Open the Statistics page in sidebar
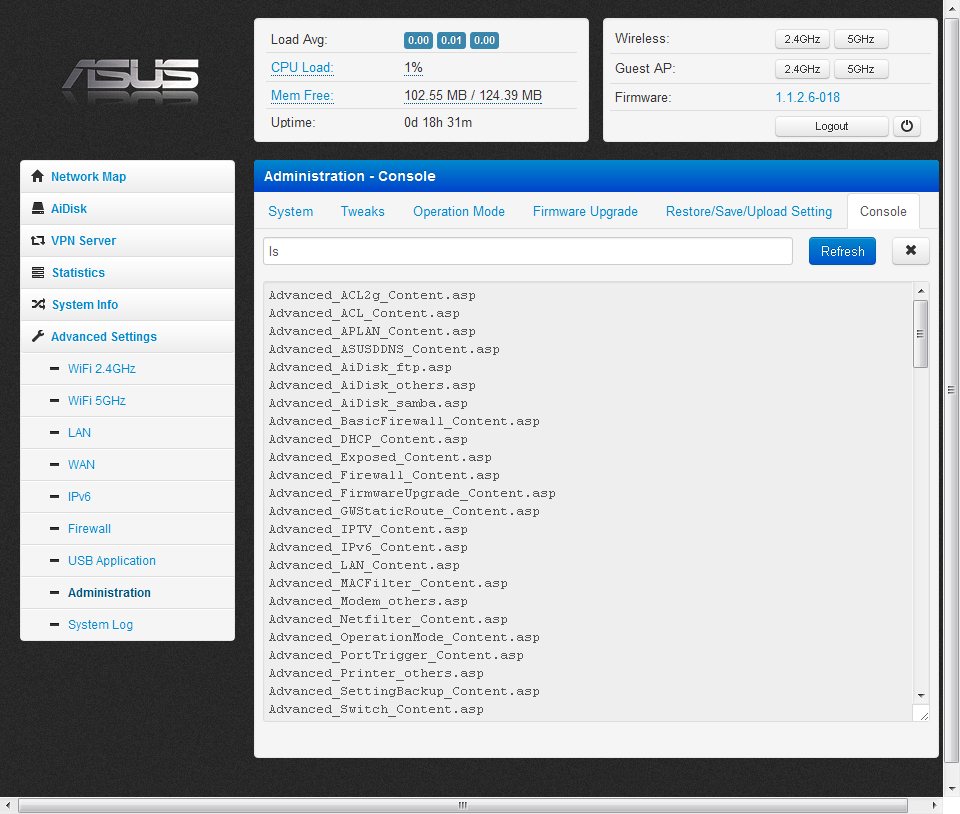The height and width of the screenshot is (814, 960). click(x=78, y=273)
